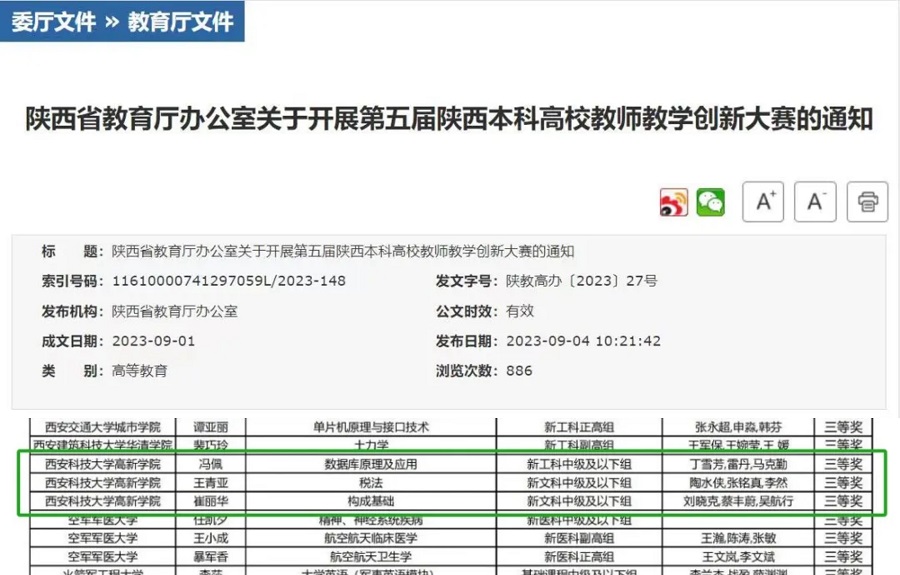
Task: Open the 委厅文件 breadcrumb
Action: (53, 21)
